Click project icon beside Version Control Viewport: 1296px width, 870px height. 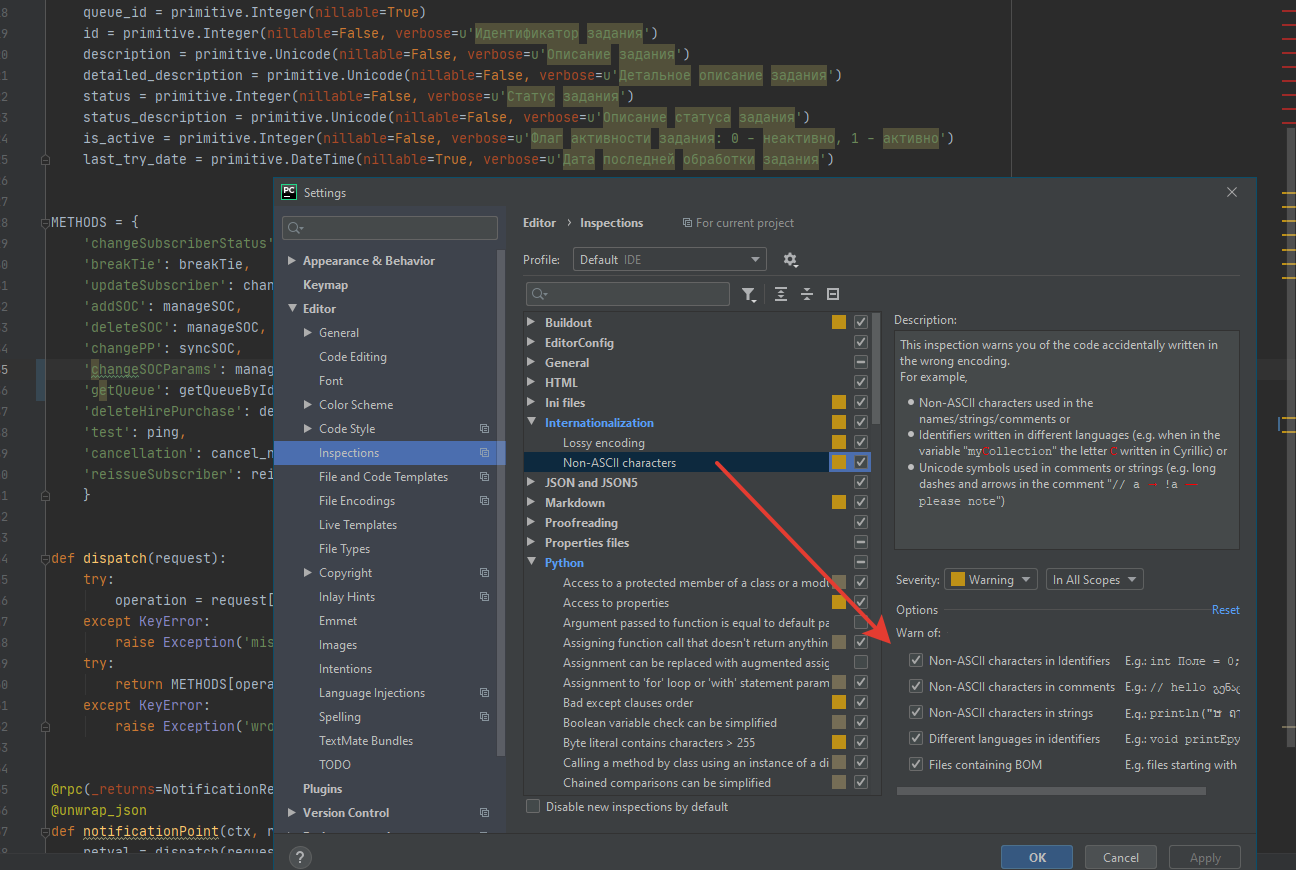tap(484, 813)
